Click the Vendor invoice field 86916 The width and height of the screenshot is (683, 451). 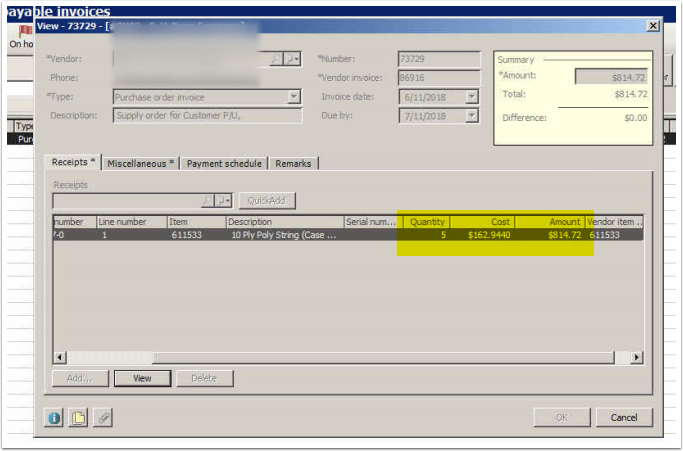point(439,78)
